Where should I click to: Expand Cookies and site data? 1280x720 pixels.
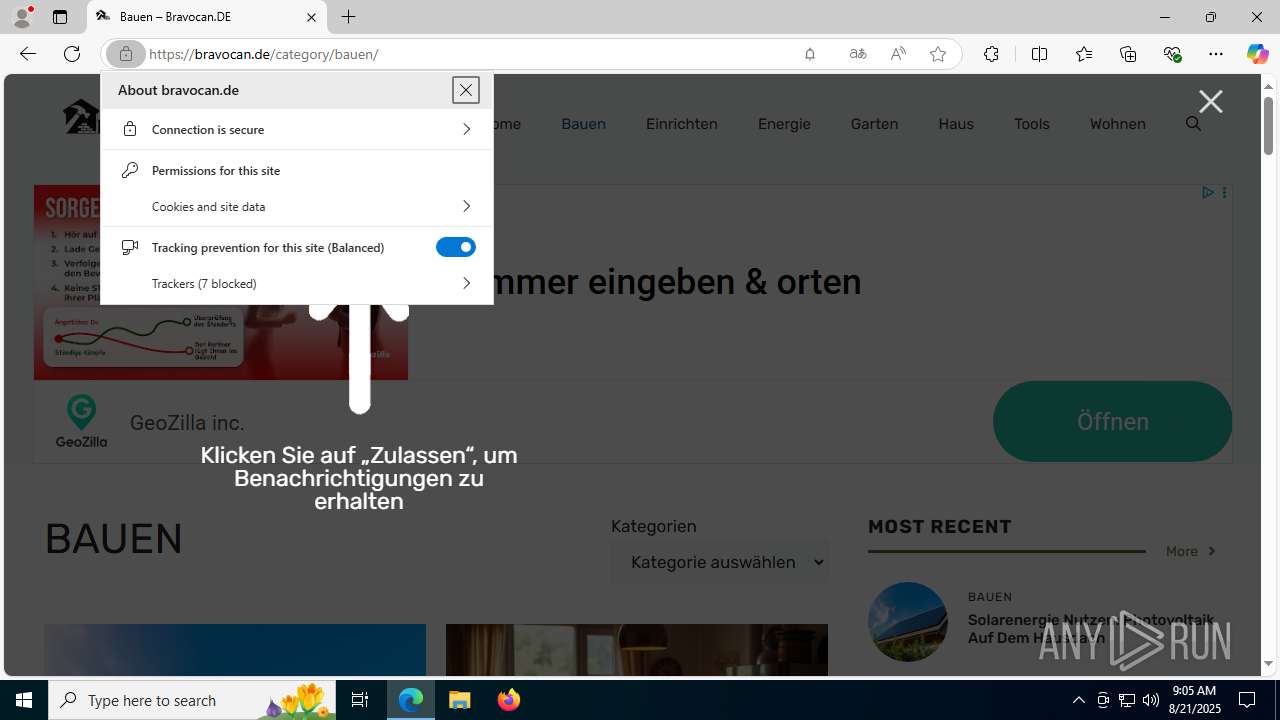click(x=297, y=206)
